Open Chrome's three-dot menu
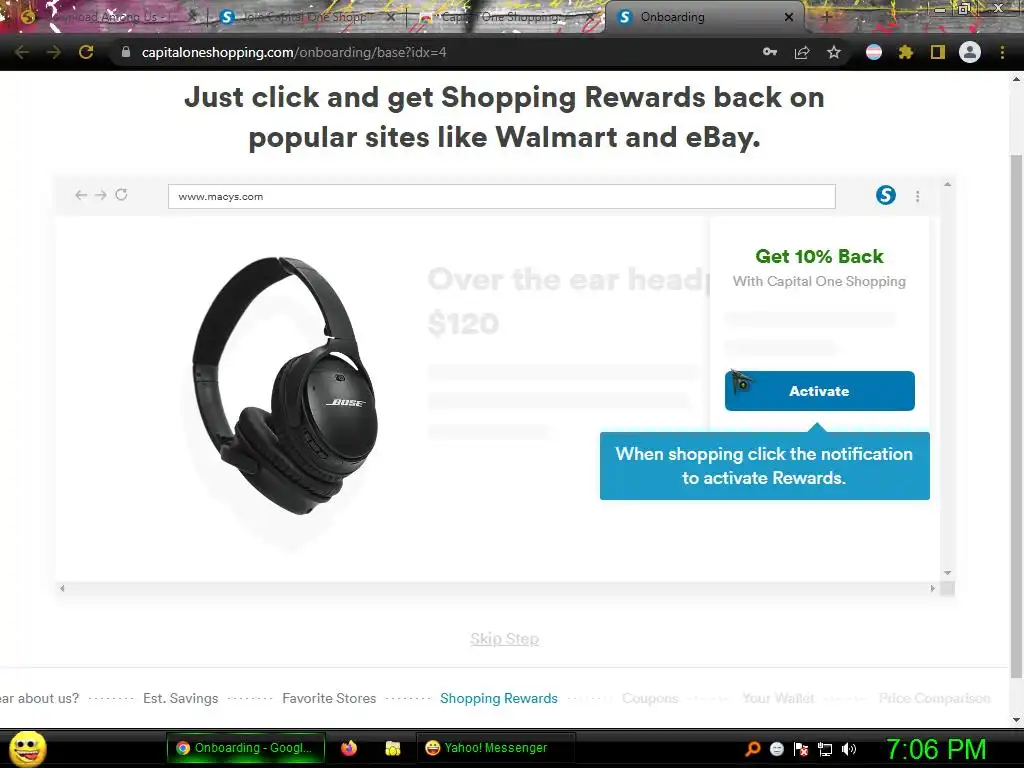Image resolution: width=1024 pixels, height=768 pixels. tap(1002, 52)
